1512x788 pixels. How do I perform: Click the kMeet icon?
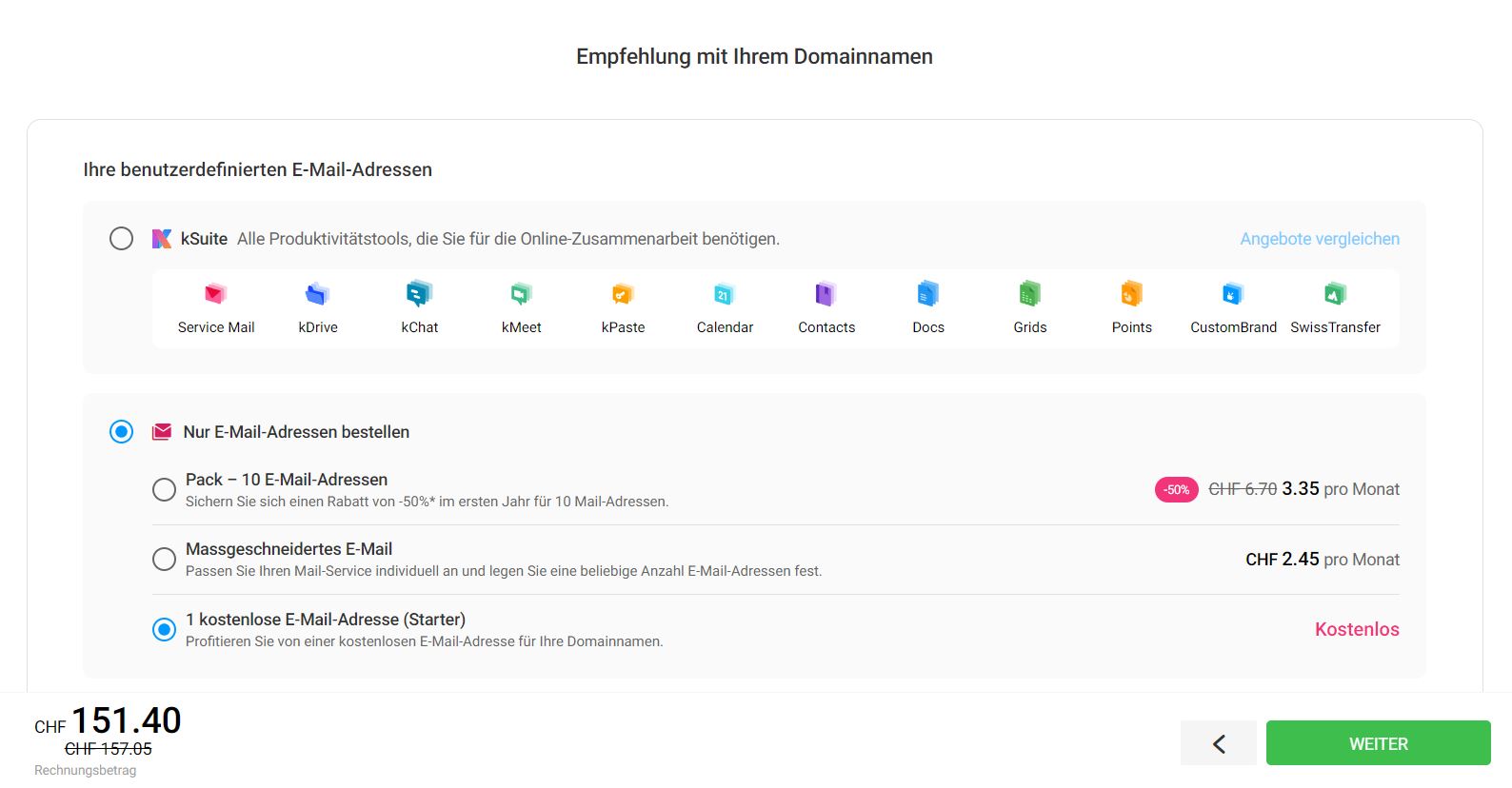tap(521, 294)
